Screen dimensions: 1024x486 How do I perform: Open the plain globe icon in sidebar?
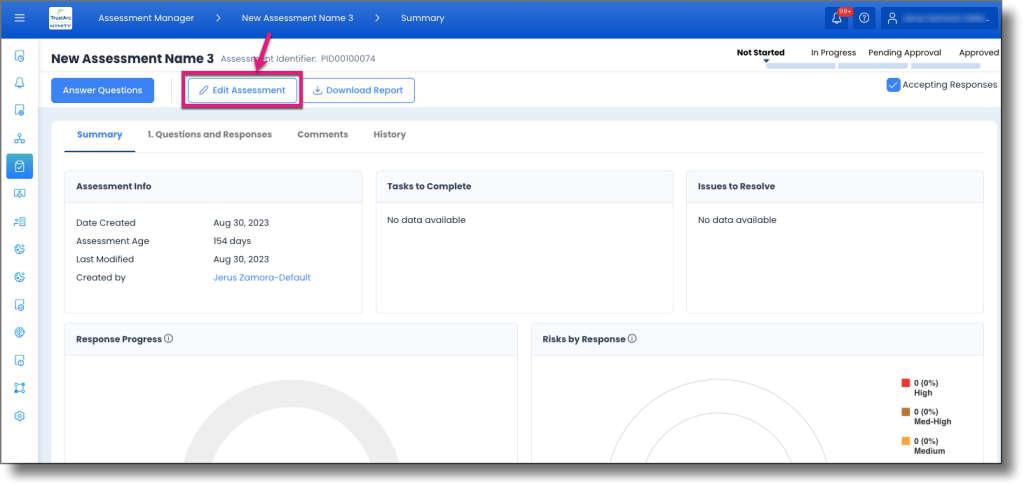click(20, 333)
